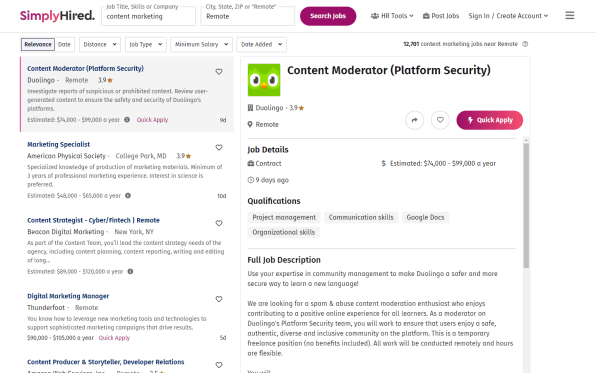Click the Organizational skills qualification tag
The width and height of the screenshot is (596, 373).
284,232
